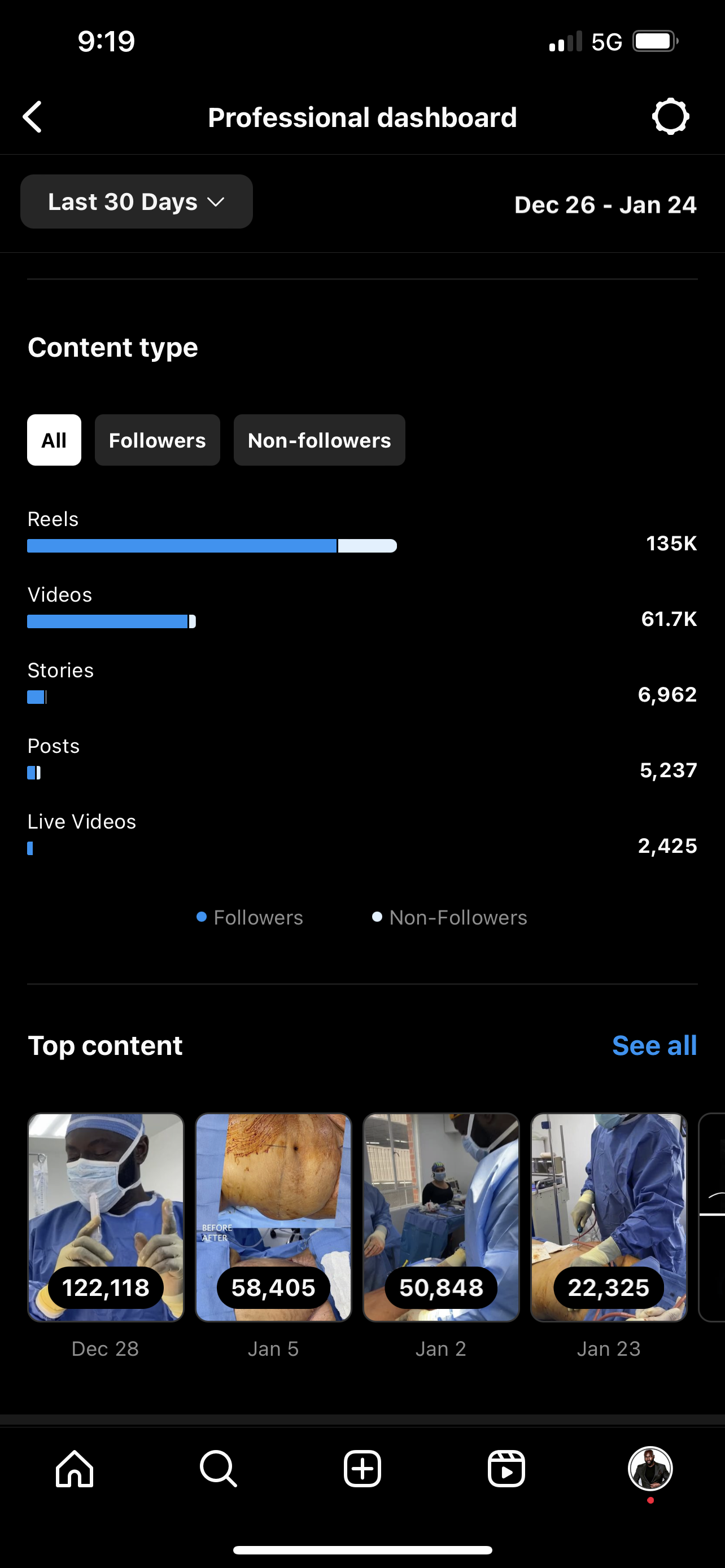Tap the battery status icon
The image size is (725, 1568).
pos(656,41)
